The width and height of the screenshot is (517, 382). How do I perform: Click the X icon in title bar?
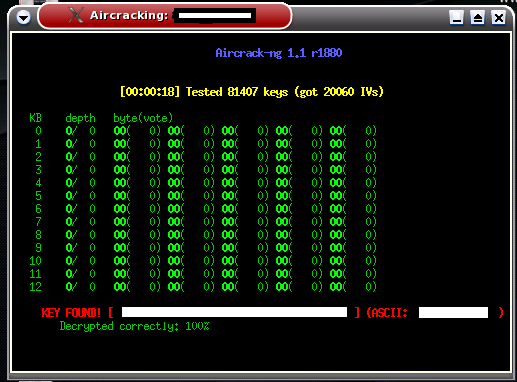click(76, 15)
